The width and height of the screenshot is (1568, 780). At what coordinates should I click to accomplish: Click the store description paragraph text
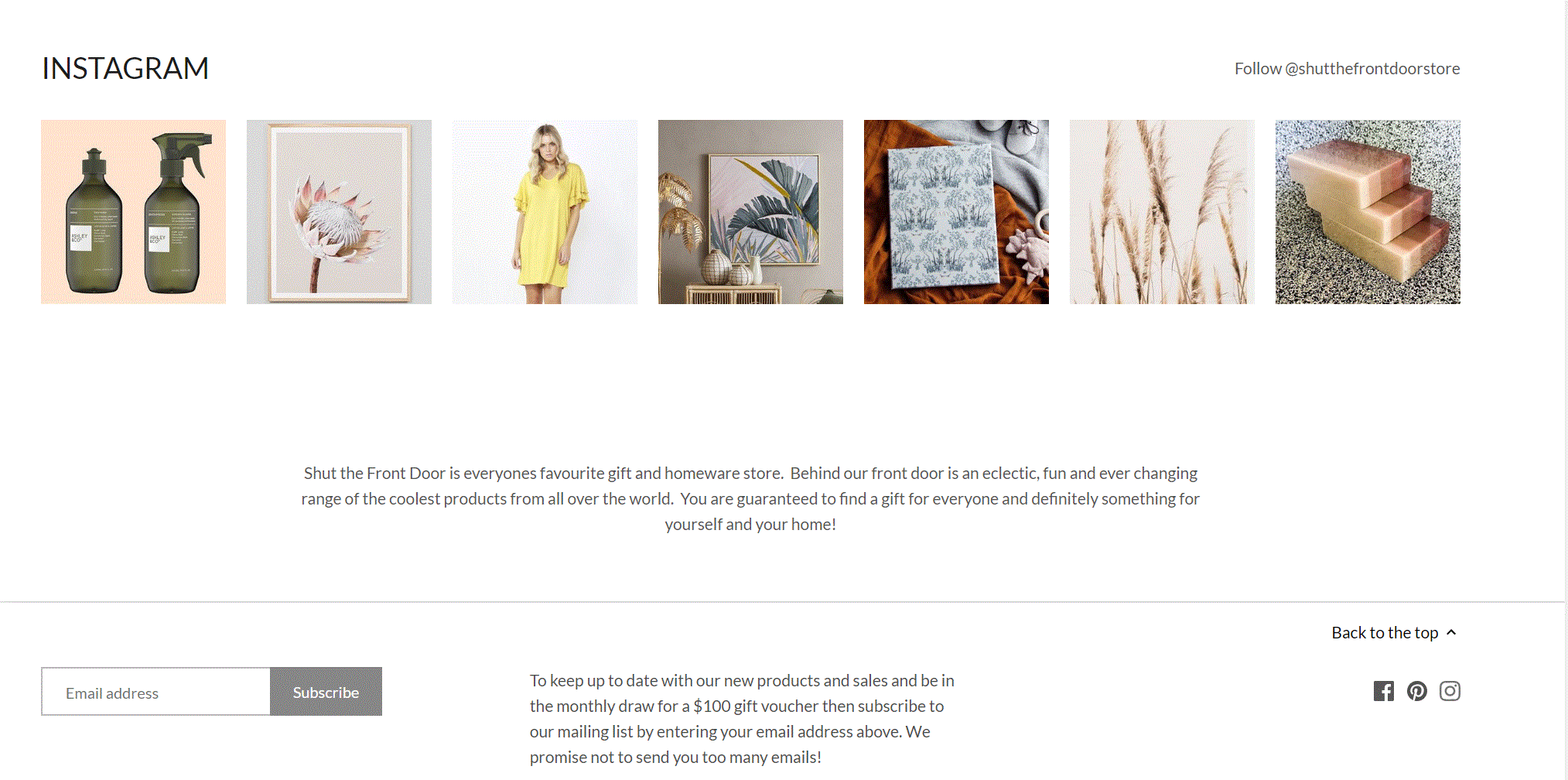pos(750,498)
